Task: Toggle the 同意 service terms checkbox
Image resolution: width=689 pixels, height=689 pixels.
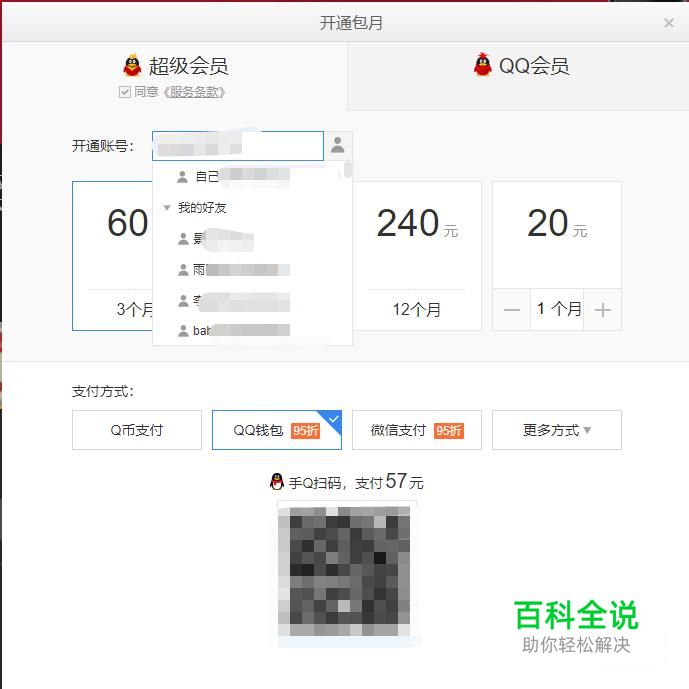Action: pos(125,92)
